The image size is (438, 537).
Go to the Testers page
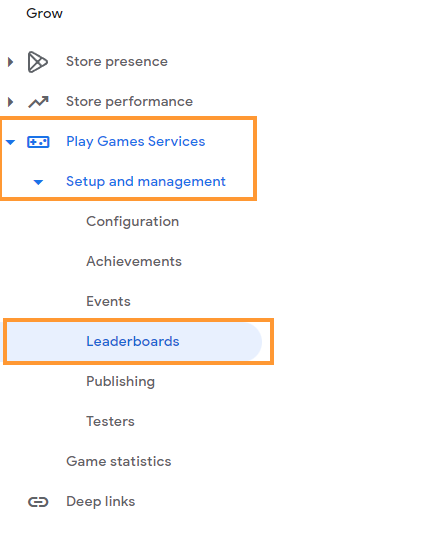[110, 421]
